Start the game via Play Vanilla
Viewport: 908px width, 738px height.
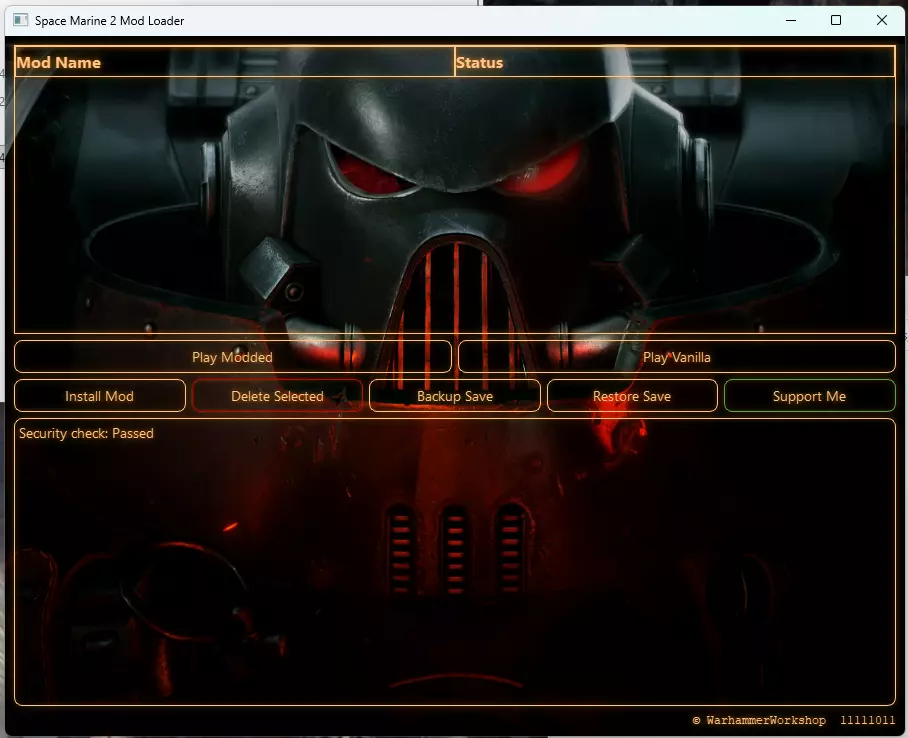click(676, 357)
